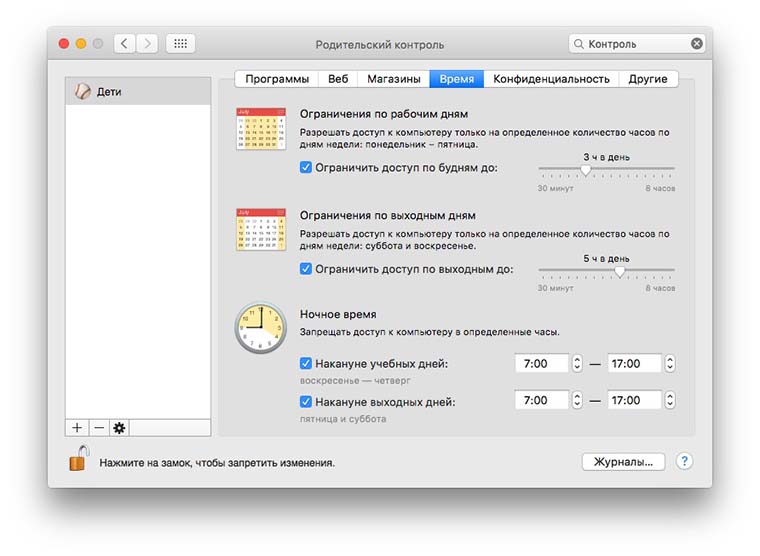The height and width of the screenshot is (556, 760).
Task: Add a new user with plus button
Action: pyautogui.click(x=77, y=428)
